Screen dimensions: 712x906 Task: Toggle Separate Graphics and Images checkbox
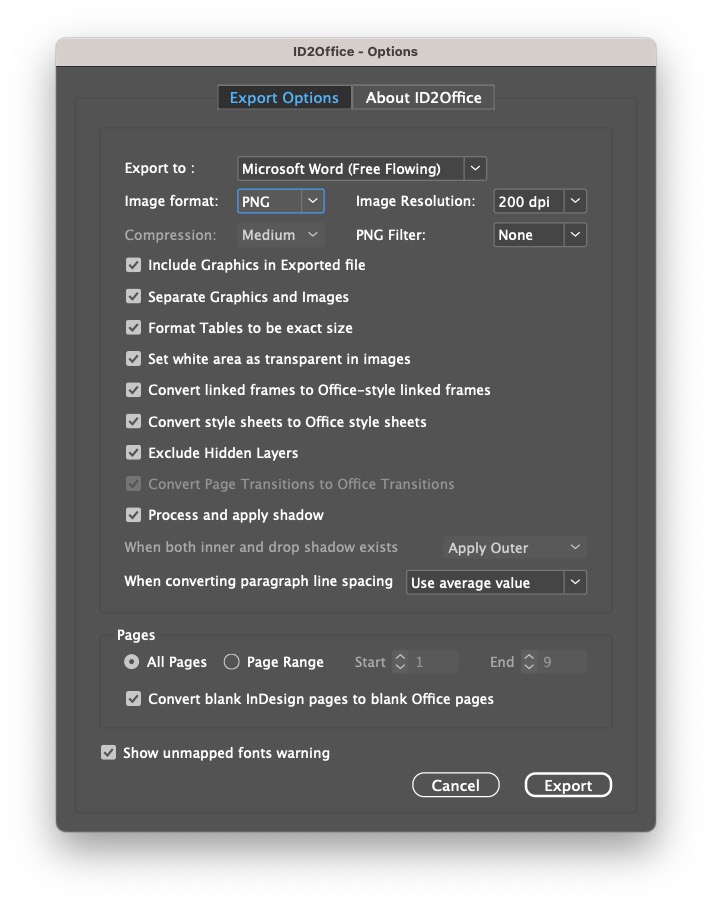[x=133, y=297]
